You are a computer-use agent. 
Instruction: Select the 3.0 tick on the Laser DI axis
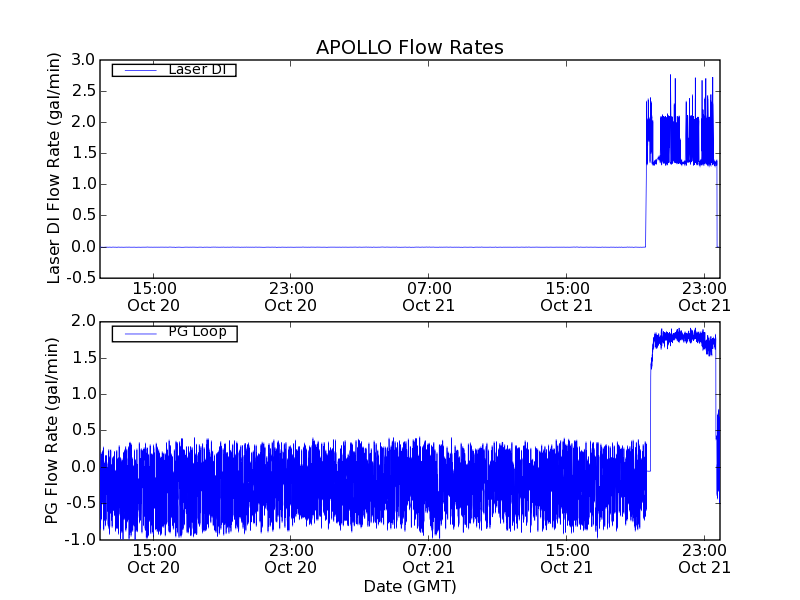tap(83, 60)
